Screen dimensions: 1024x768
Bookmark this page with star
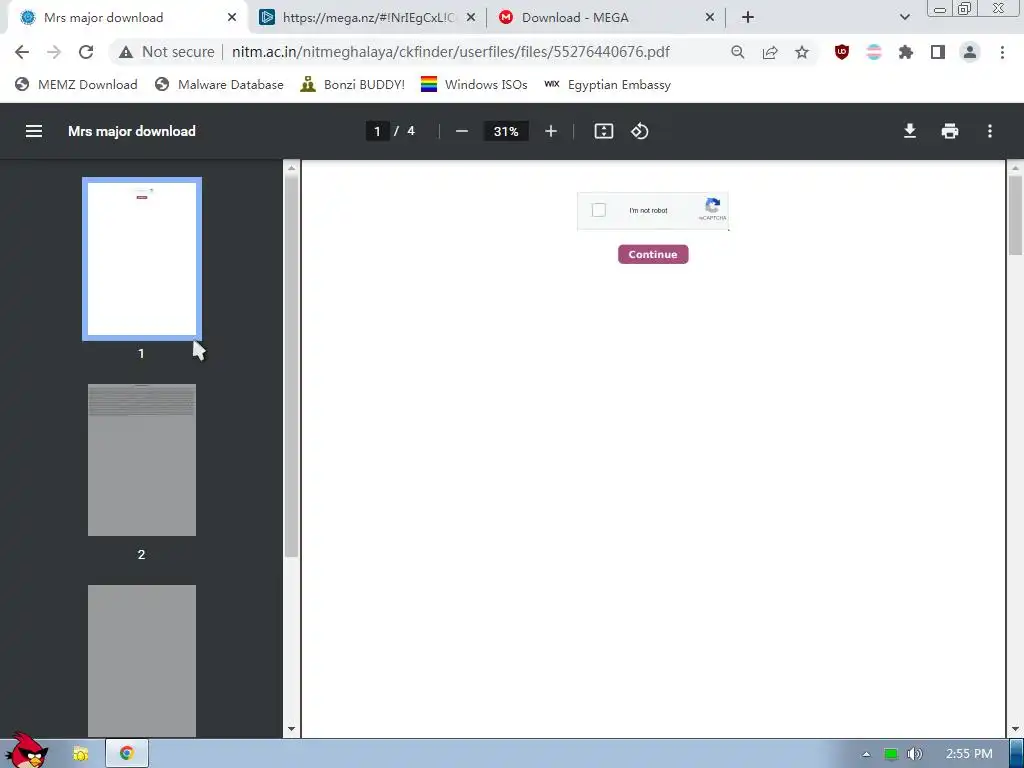coord(802,52)
